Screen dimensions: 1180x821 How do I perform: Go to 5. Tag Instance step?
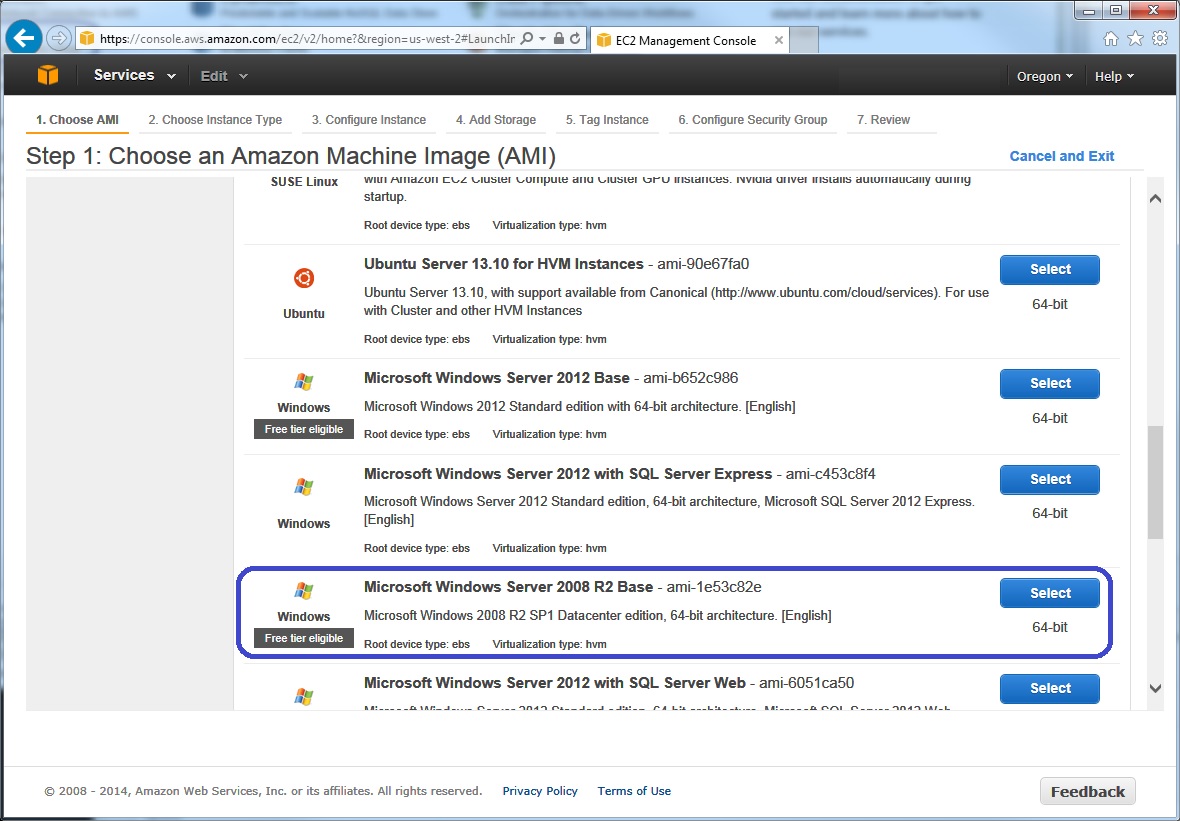tap(607, 120)
